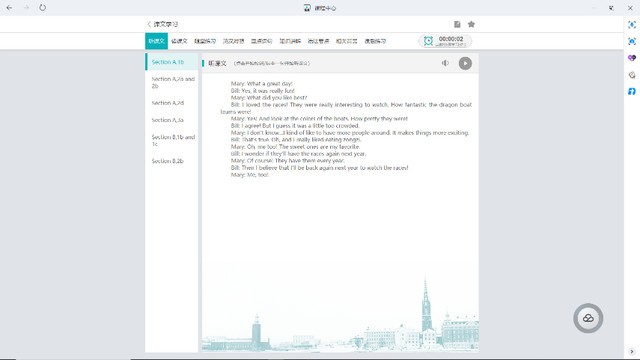The width and height of the screenshot is (640, 360).
Task: Open the seventh tab in the lesson tab bar
Action: pos(318,41)
